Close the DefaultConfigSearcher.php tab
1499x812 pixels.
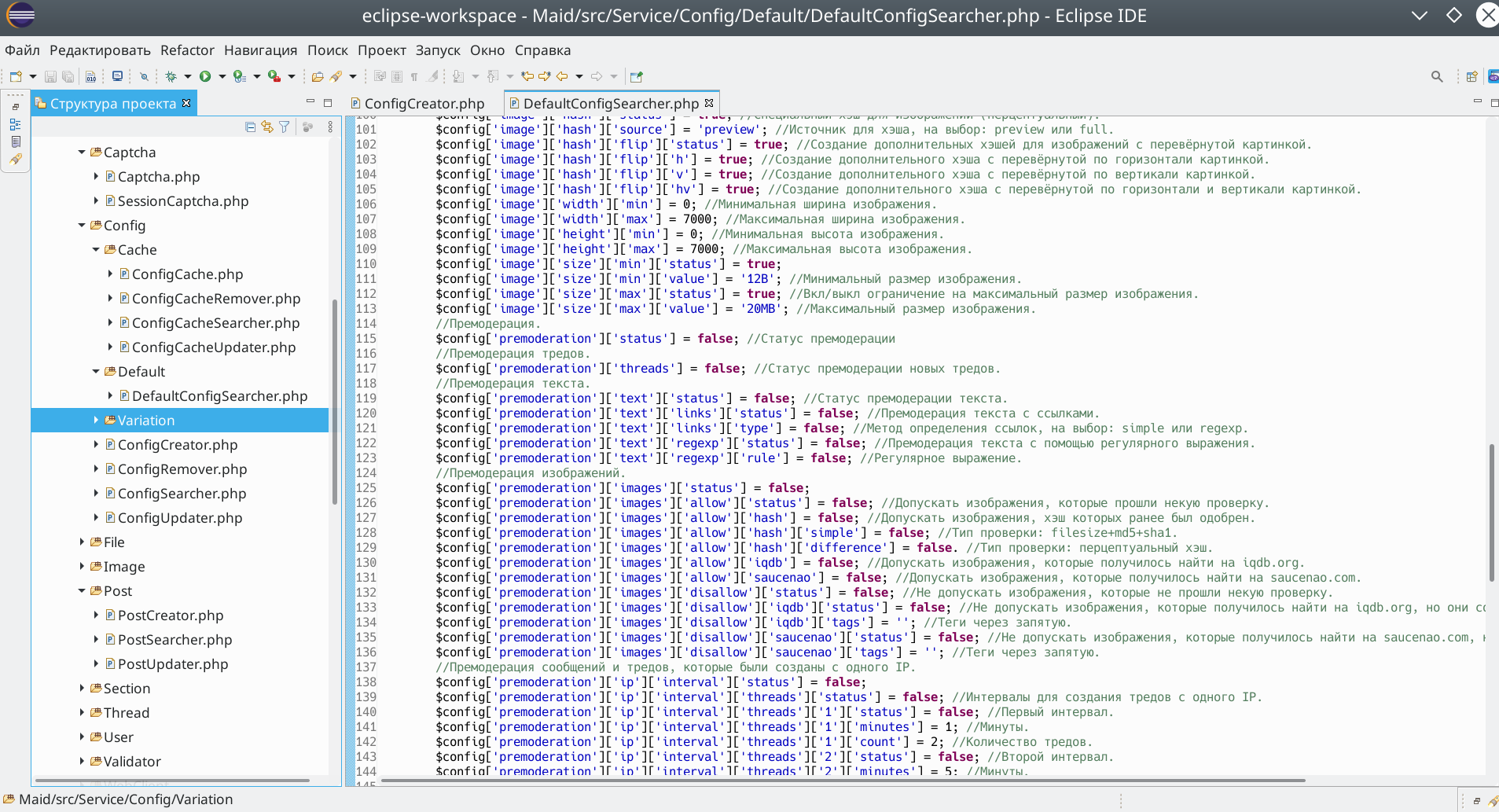[x=709, y=103]
